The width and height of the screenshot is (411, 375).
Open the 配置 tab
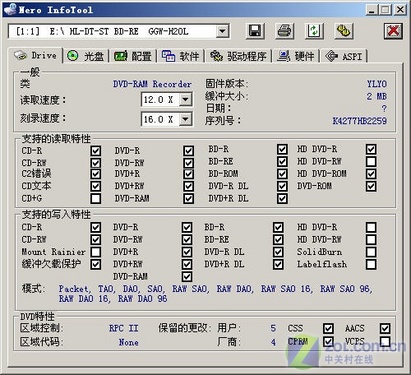(x=133, y=56)
